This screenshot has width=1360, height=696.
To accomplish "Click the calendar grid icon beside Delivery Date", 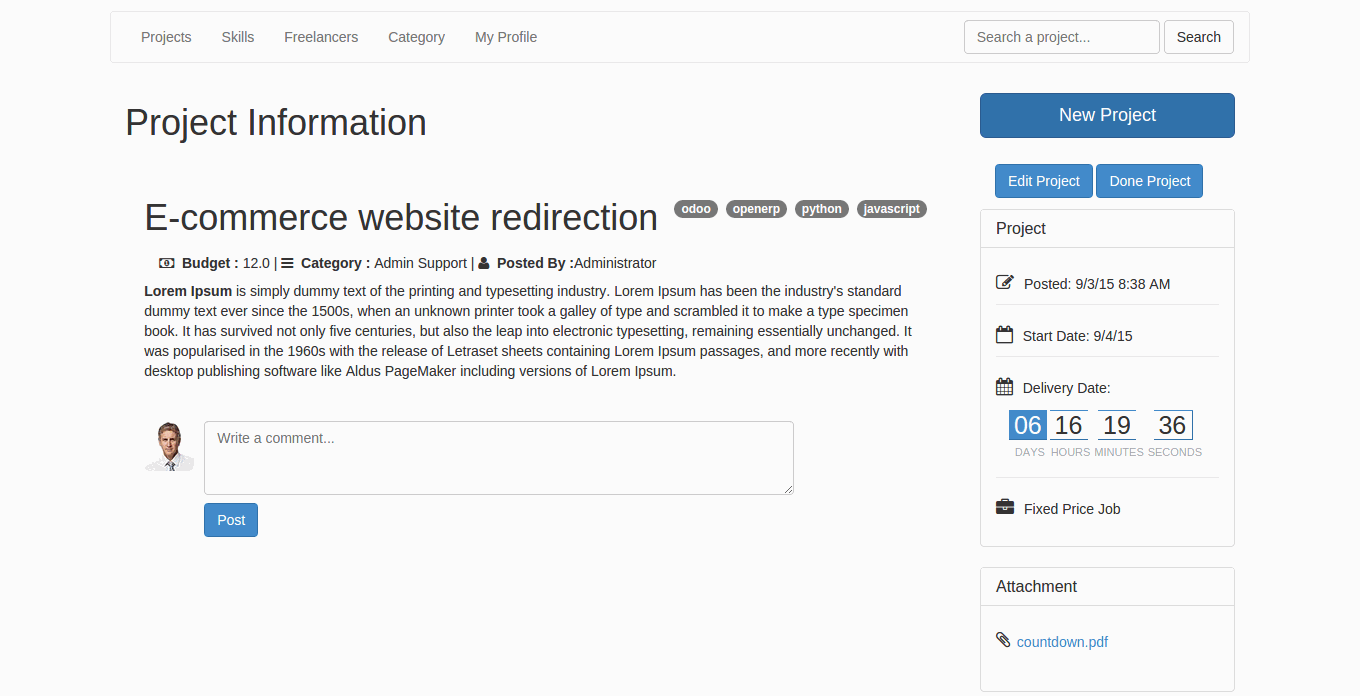I will (1005, 386).
